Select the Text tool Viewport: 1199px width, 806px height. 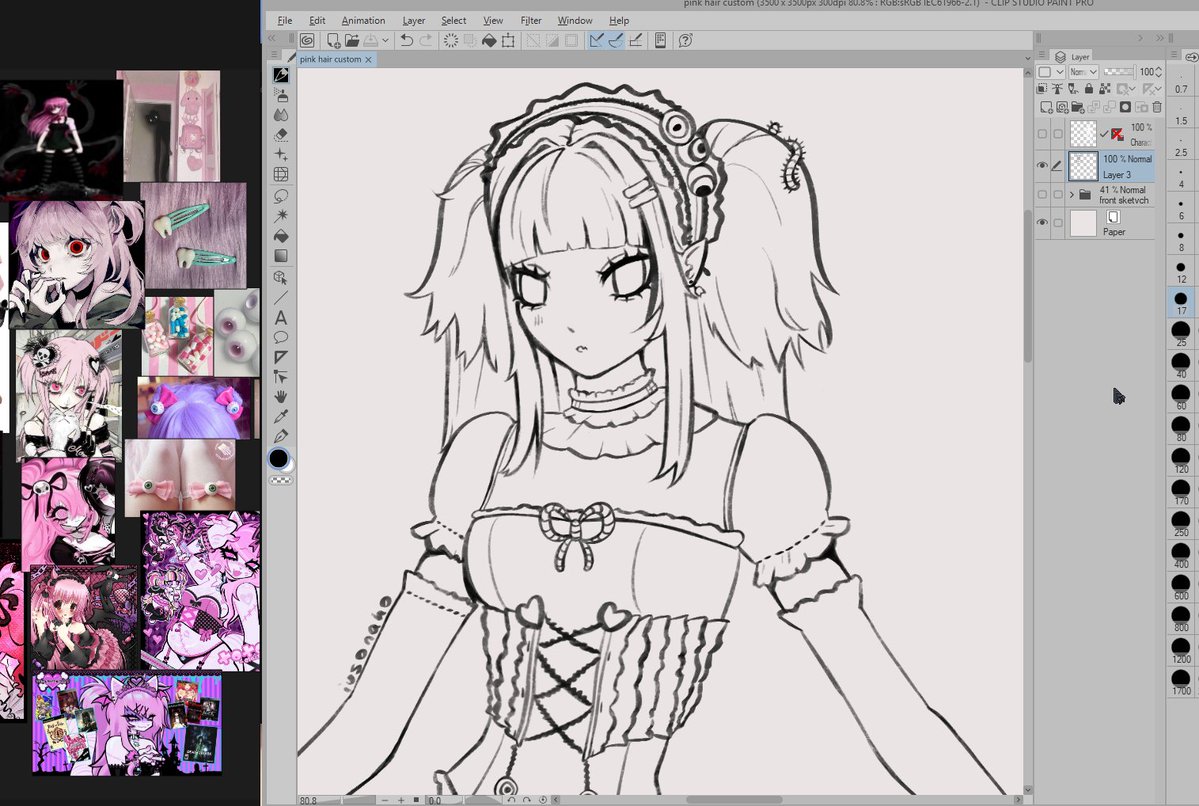(x=281, y=317)
